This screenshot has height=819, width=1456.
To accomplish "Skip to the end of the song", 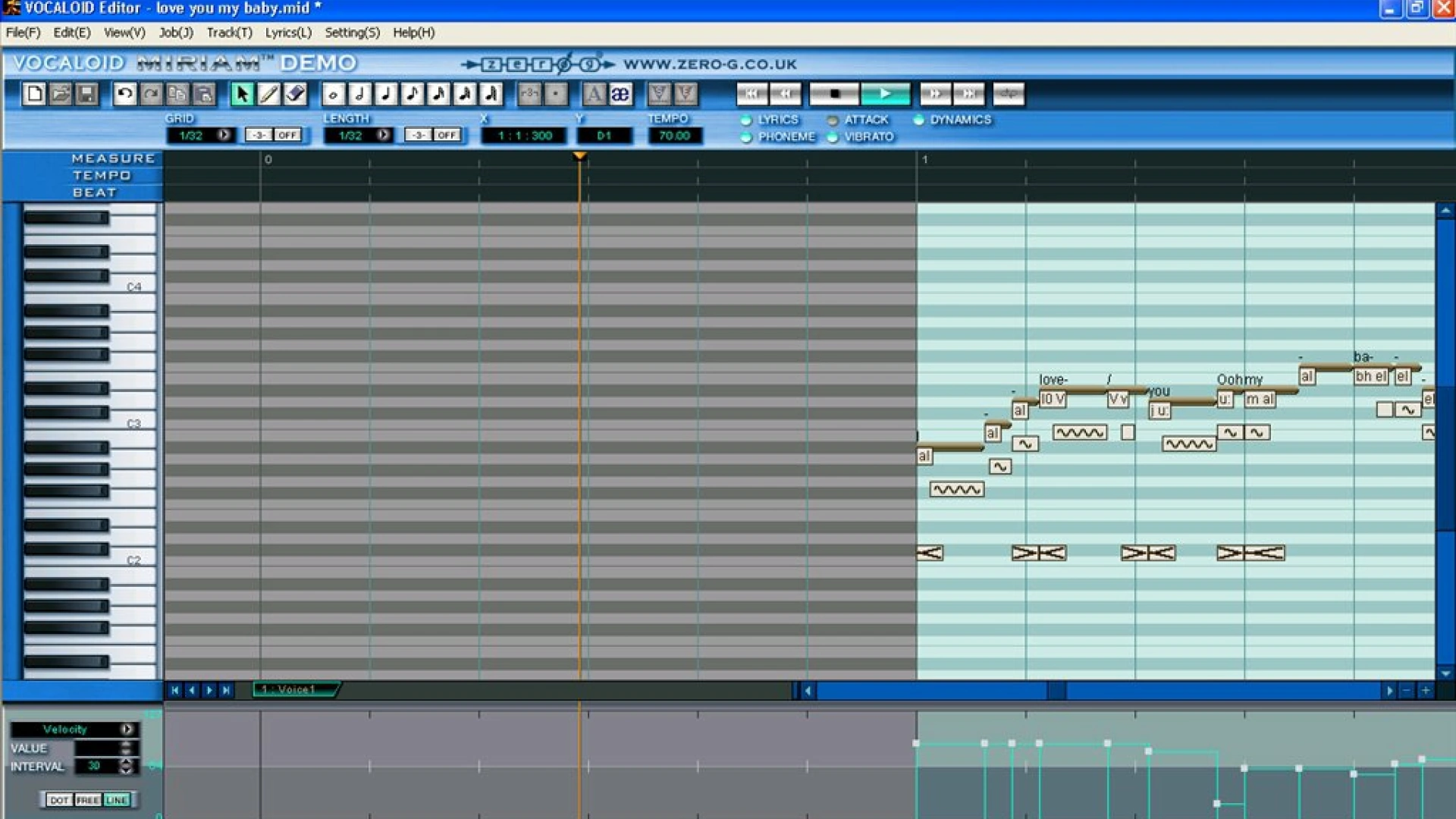I will 968,94.
